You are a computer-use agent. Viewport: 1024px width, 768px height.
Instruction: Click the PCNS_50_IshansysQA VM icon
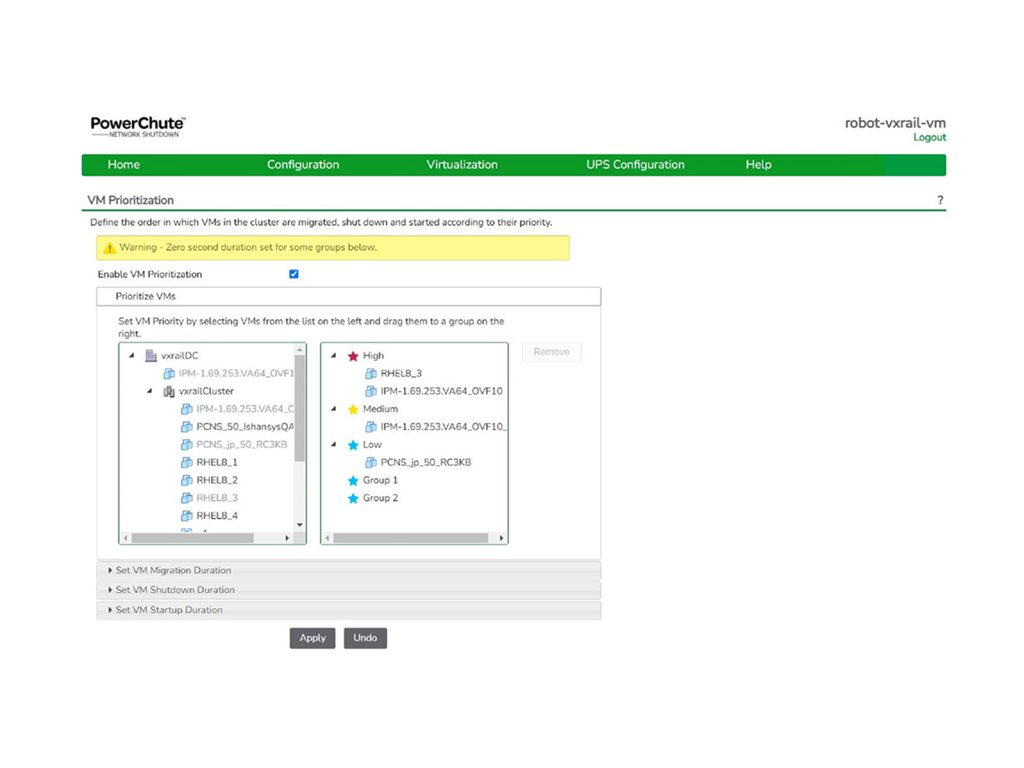pyautogui.click(x=186, y=427)
